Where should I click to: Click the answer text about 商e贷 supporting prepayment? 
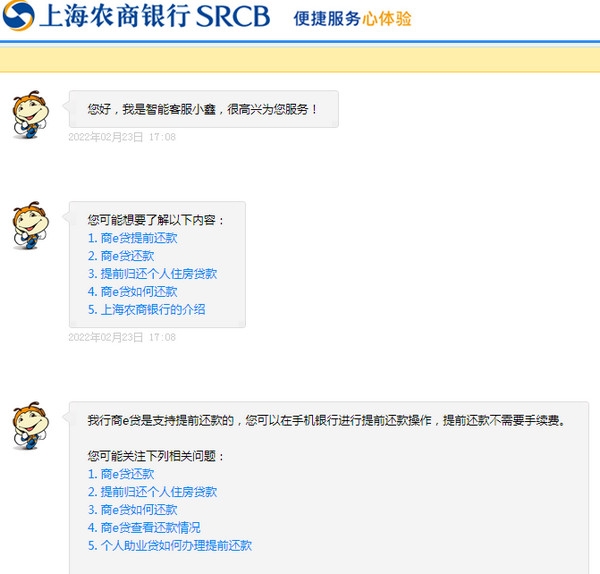point(326,421)
